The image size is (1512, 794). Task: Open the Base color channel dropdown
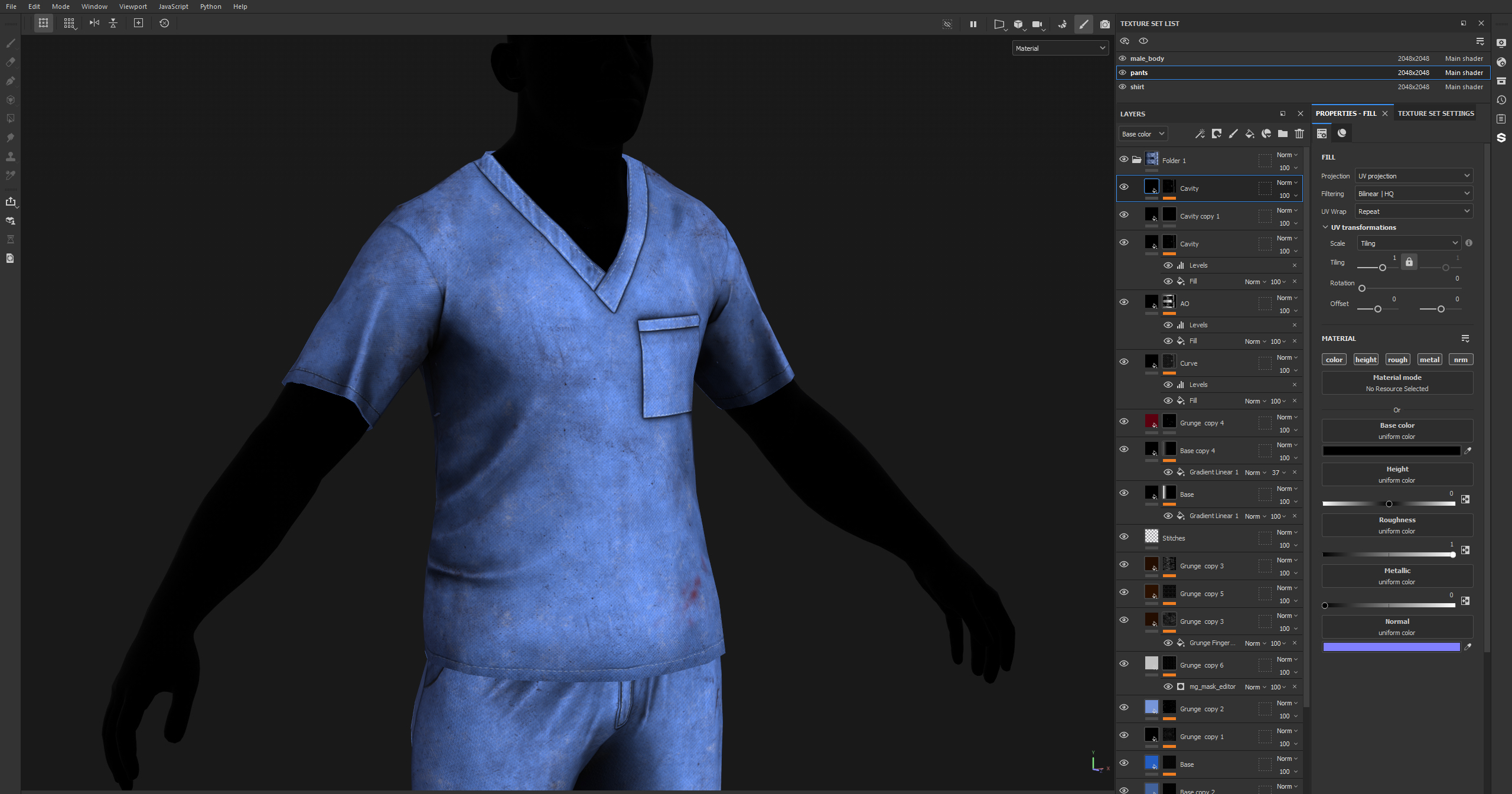1142,134
